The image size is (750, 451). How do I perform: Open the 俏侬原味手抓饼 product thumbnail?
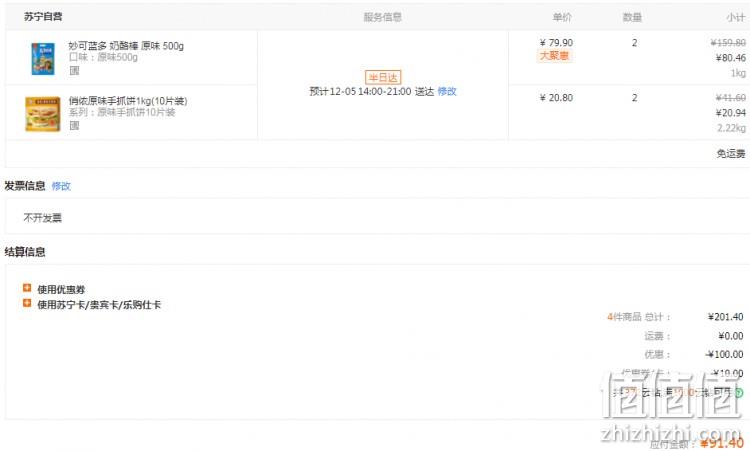pos(43,114)
